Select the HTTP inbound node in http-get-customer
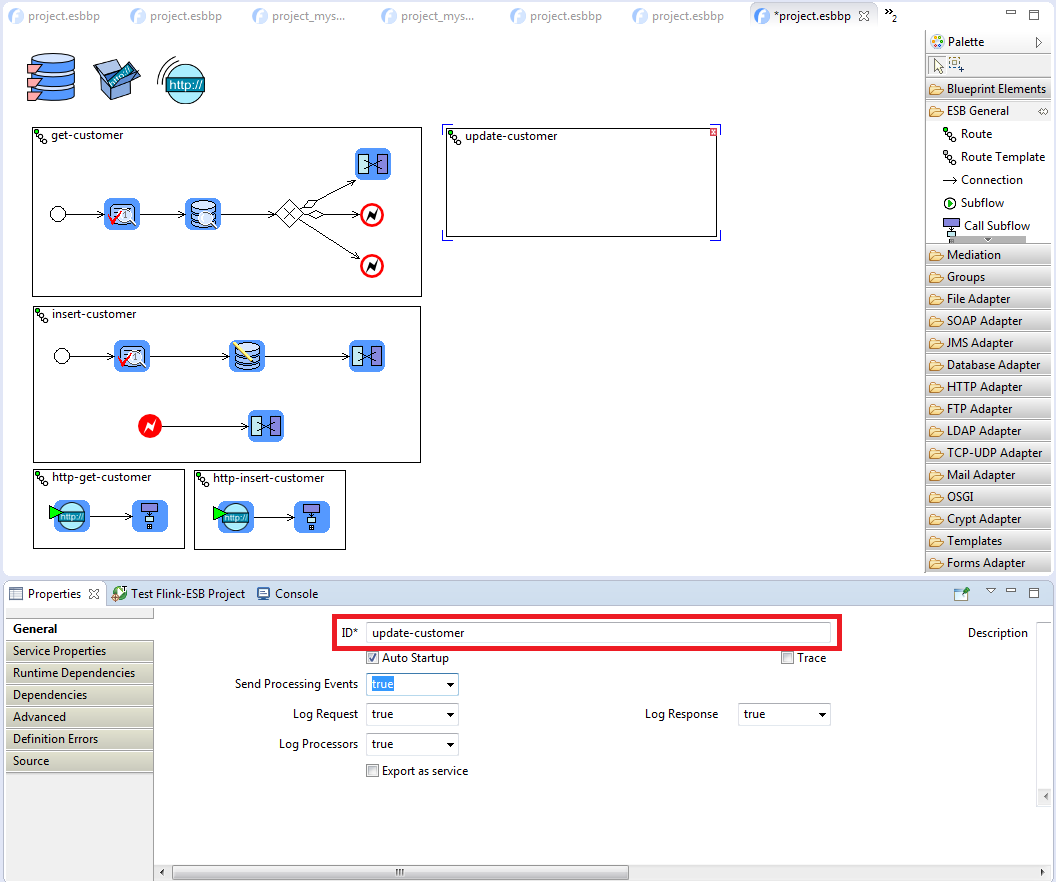Screen dimensions: 1056x882 [x=71, y=516]
